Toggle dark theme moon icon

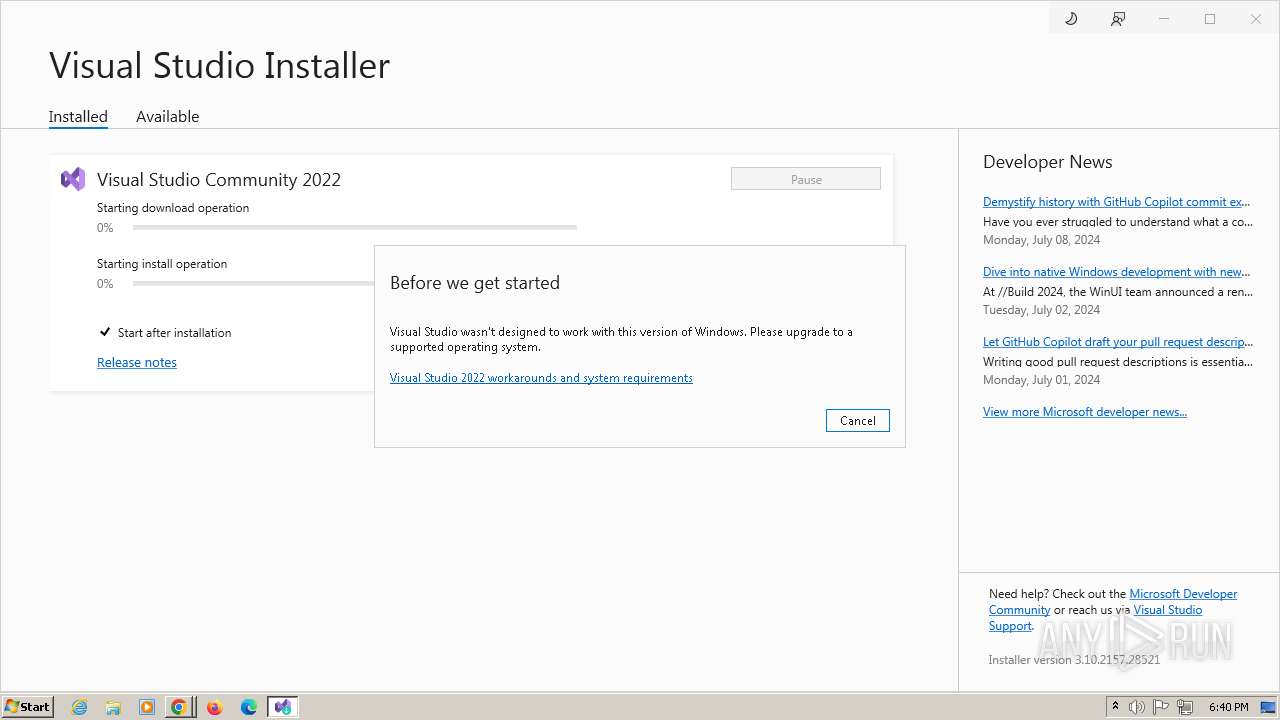pos(1071,19)
